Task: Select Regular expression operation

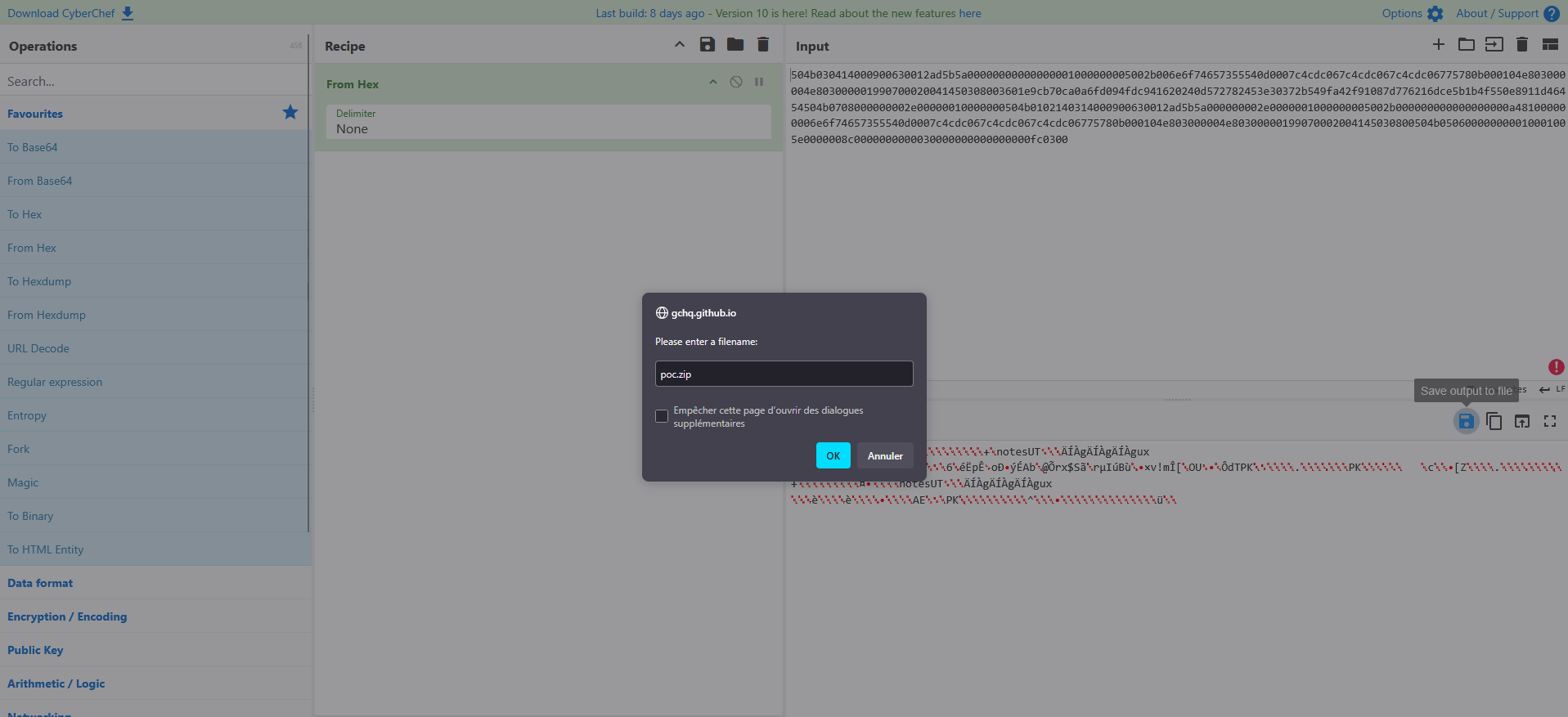Action: [x=154, y=382]
